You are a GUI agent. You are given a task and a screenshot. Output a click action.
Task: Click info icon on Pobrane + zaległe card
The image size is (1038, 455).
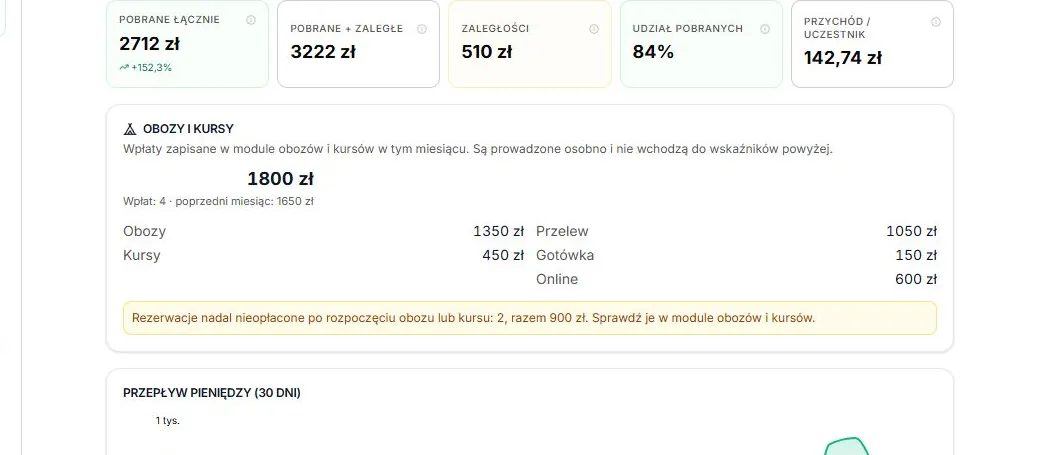(x=422, y=28)
